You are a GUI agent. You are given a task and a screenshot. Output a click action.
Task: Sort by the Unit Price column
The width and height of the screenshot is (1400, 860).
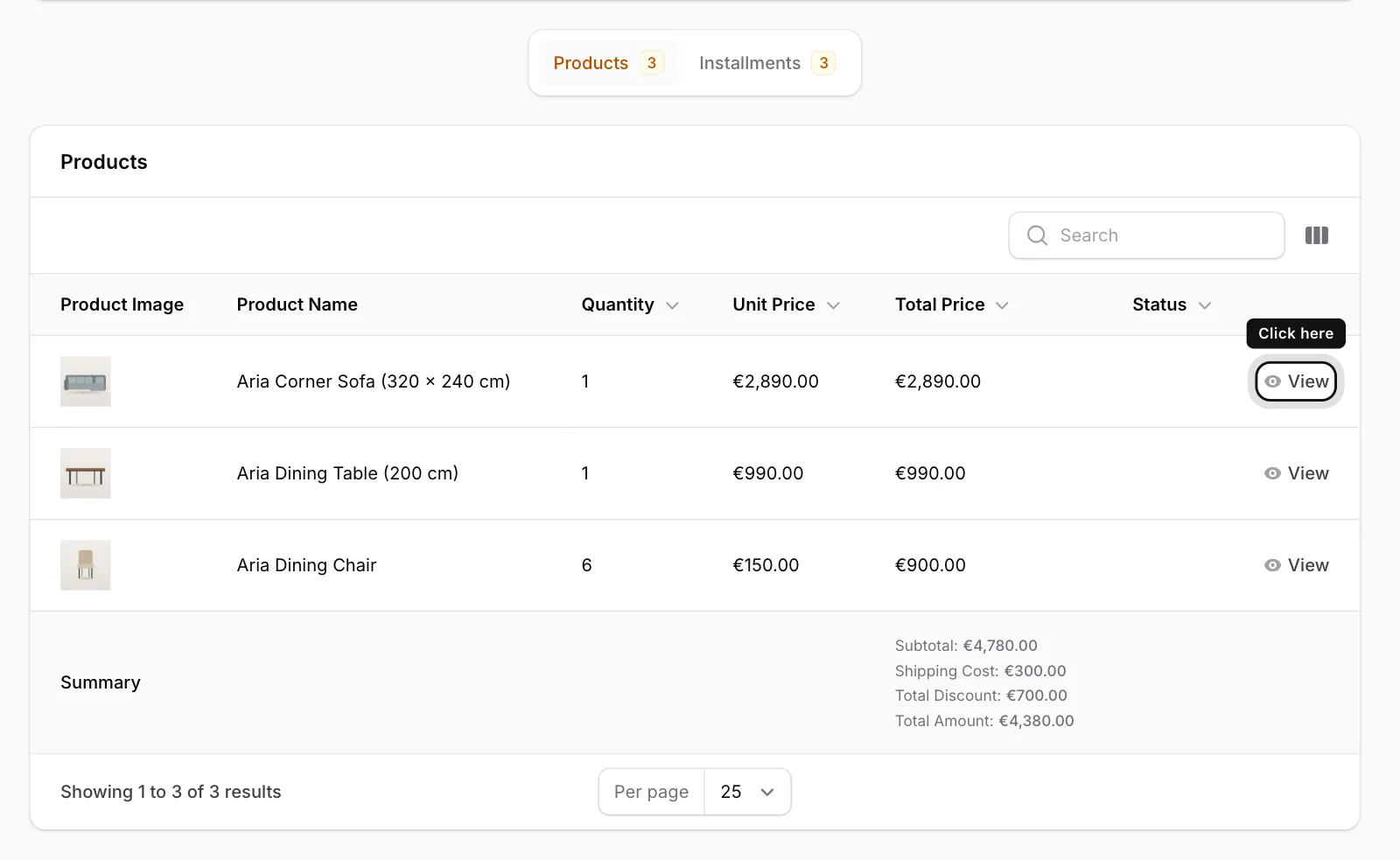coord(786,304)
